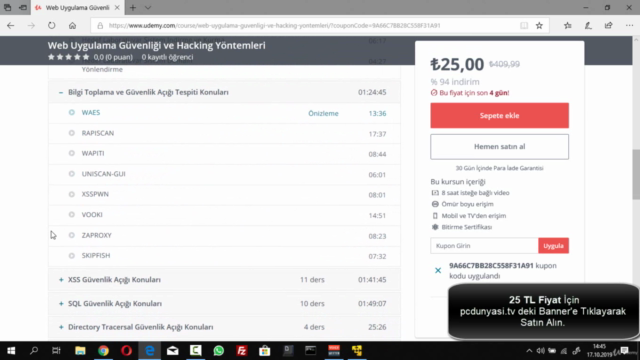Toggle reading view in address bar
Screen dimensions: 640x360
pyautogui.click(x=524, y=25)
